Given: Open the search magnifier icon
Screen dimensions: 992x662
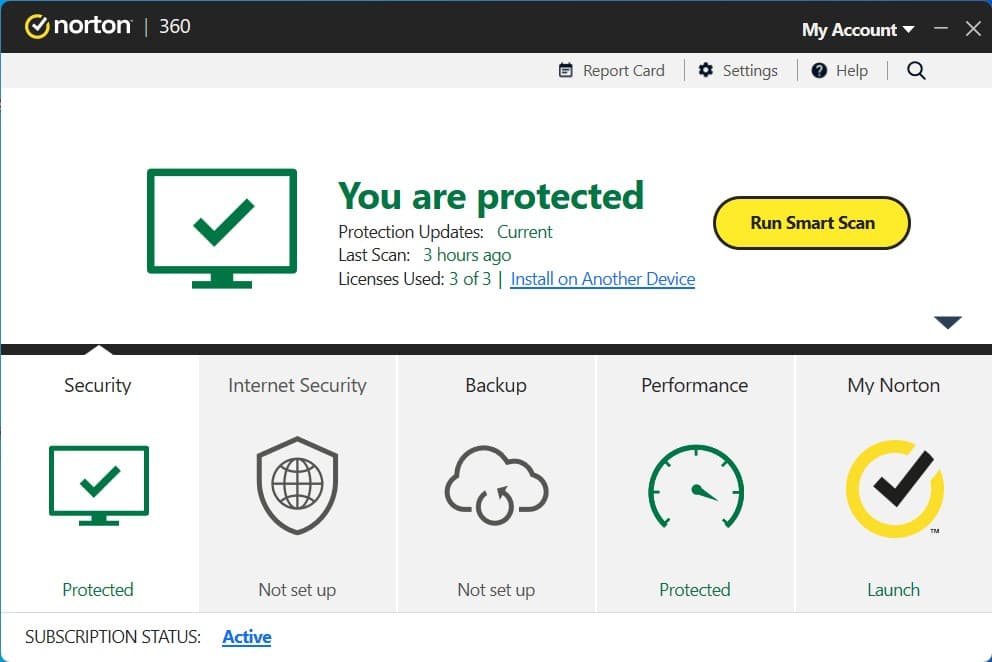Looking at the screenshot, I should click(916, 70).
